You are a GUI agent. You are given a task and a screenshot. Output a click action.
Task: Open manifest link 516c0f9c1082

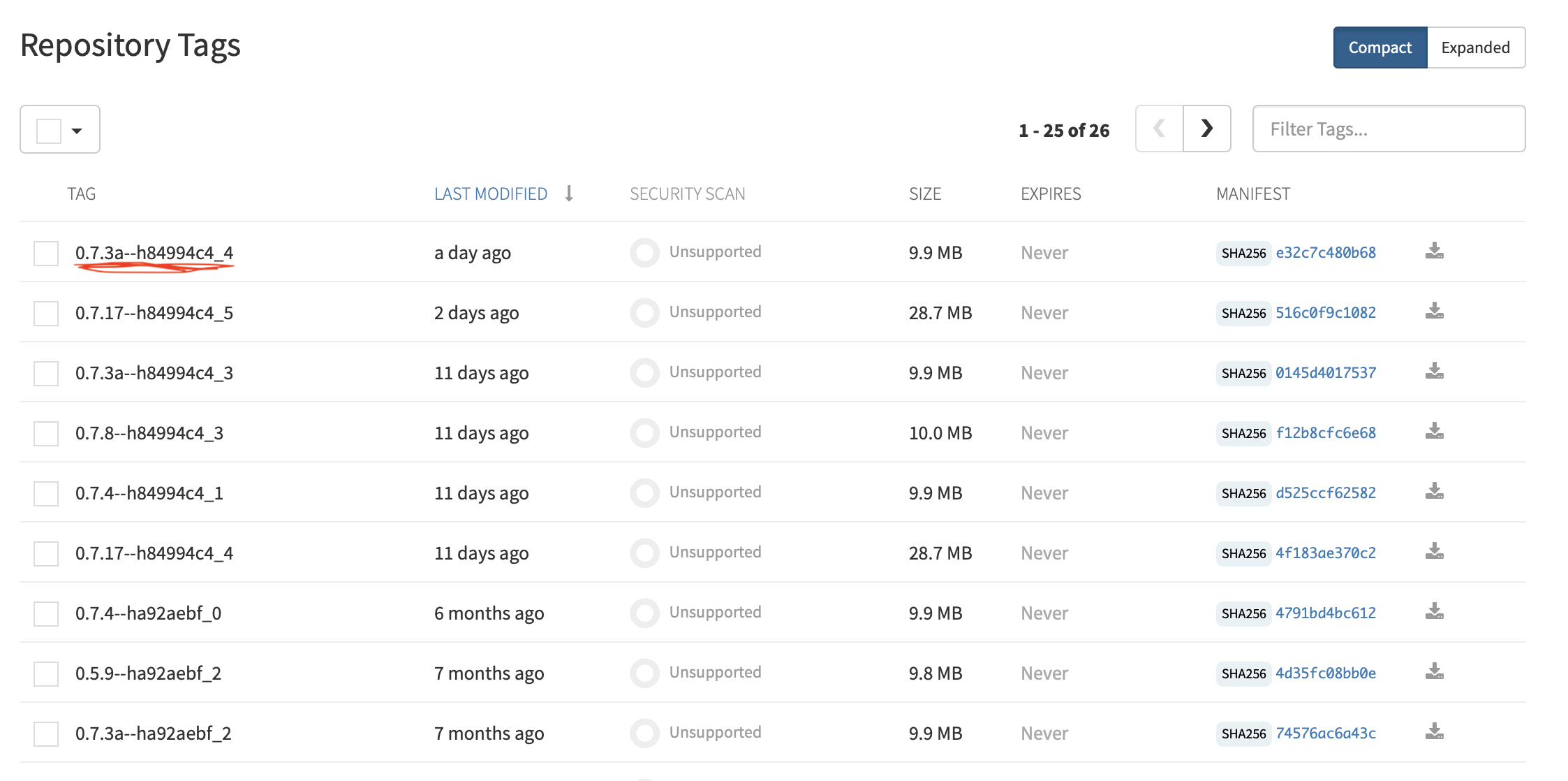click(x=1325, y=313)
